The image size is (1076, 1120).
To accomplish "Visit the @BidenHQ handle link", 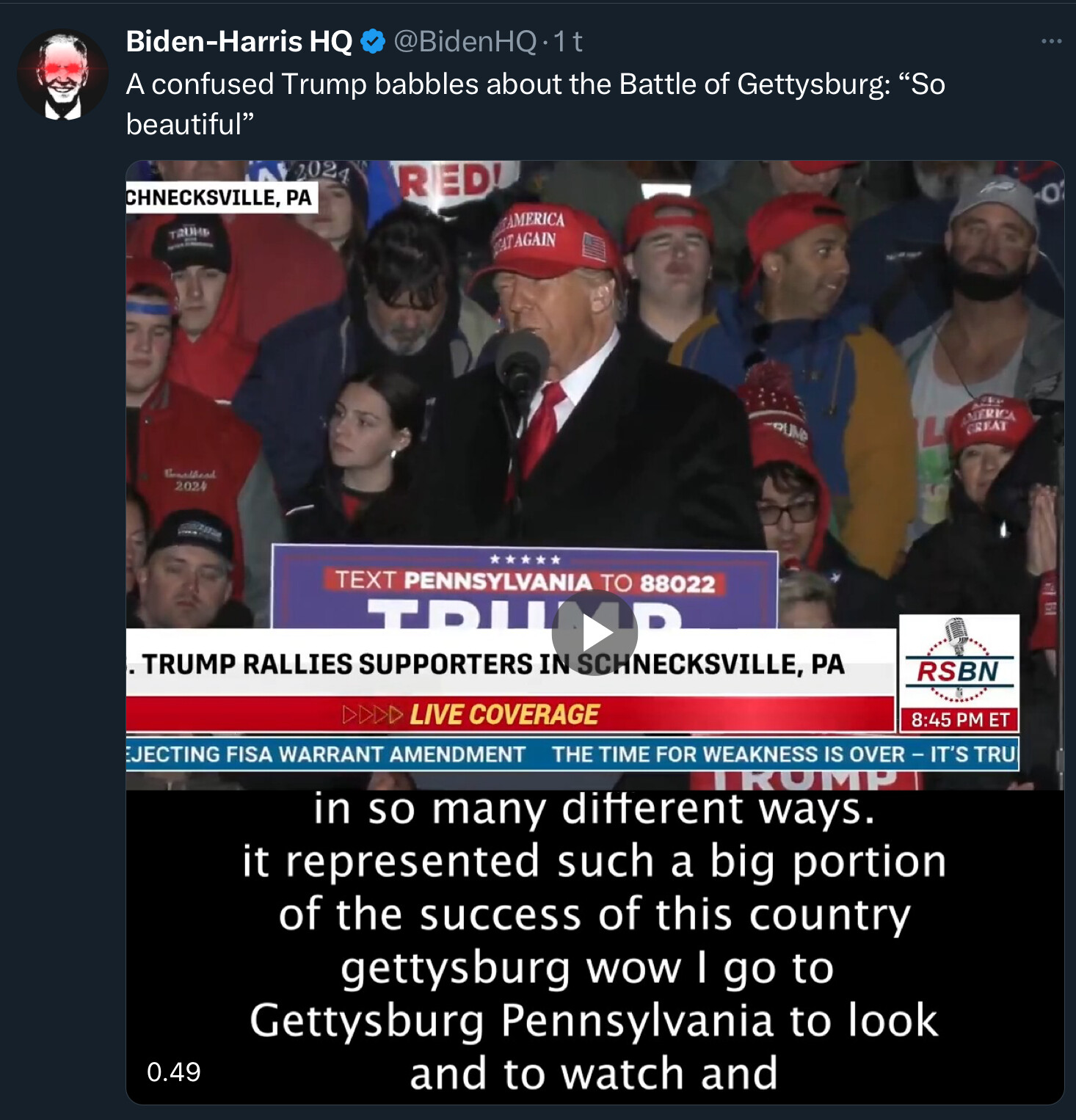I will [x=465, y=42].
